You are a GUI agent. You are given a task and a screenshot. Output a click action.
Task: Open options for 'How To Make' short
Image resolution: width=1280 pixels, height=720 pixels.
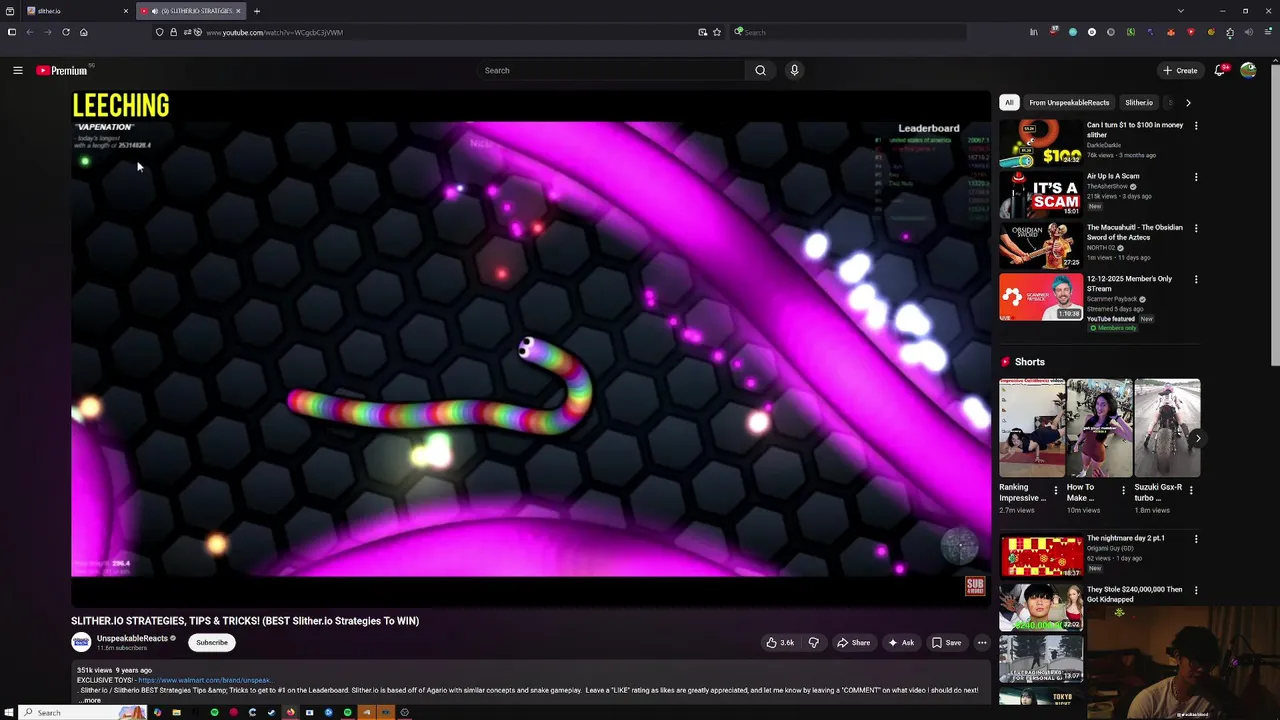pyautogui.click(x=1123, y=490)
